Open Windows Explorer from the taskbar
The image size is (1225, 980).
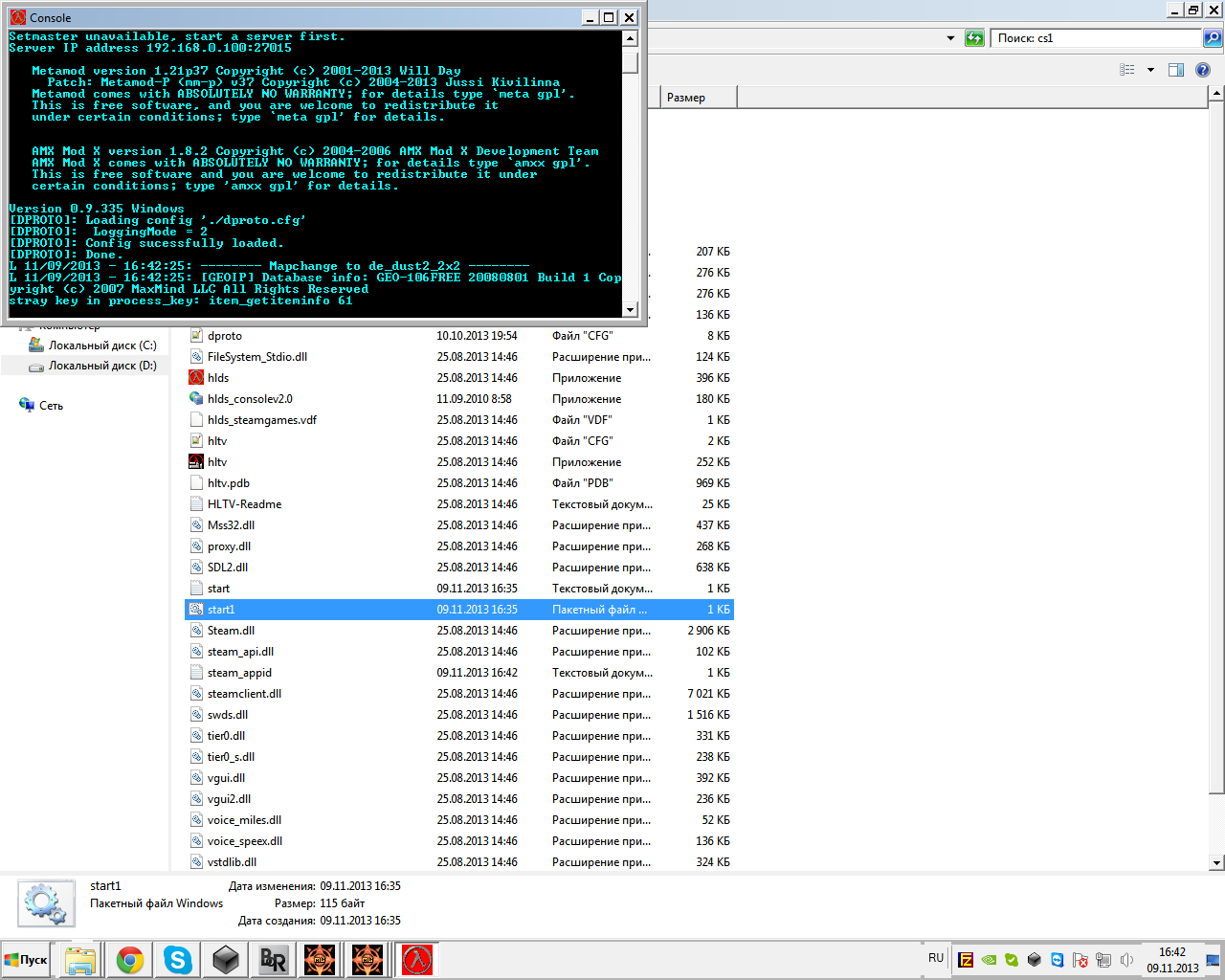[x=80, y=960]
